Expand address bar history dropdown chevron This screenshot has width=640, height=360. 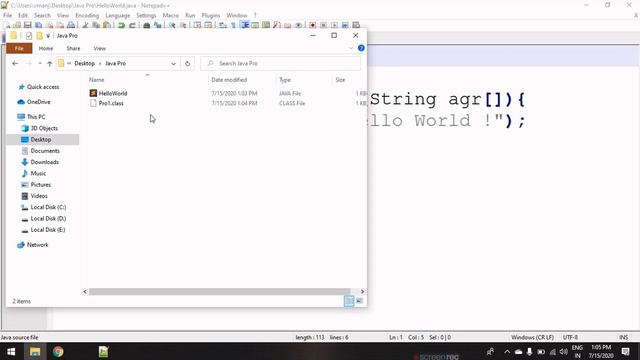pyautogui.click(x=173, y=64)
